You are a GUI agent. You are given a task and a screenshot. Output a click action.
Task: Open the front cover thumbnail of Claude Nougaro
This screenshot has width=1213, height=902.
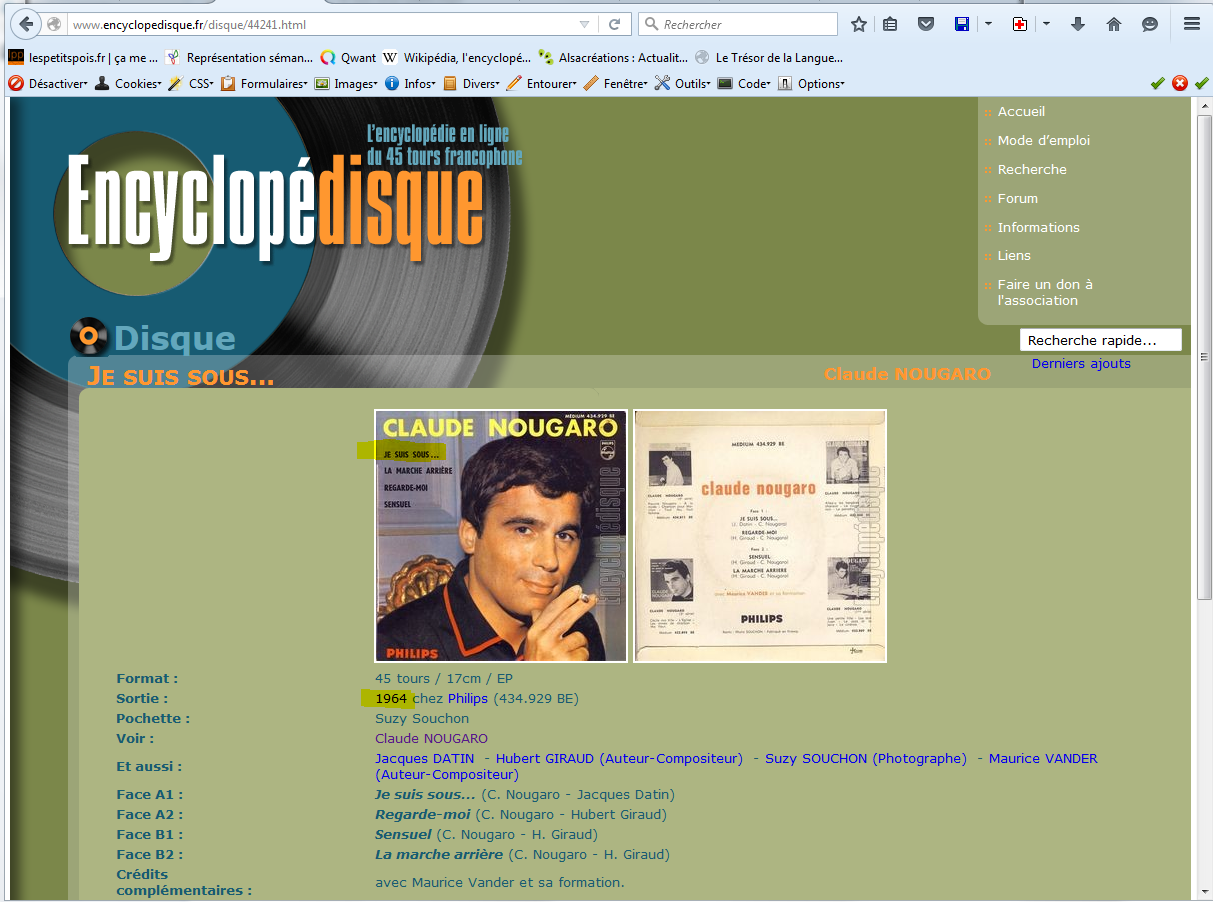[x=501, y=536]
